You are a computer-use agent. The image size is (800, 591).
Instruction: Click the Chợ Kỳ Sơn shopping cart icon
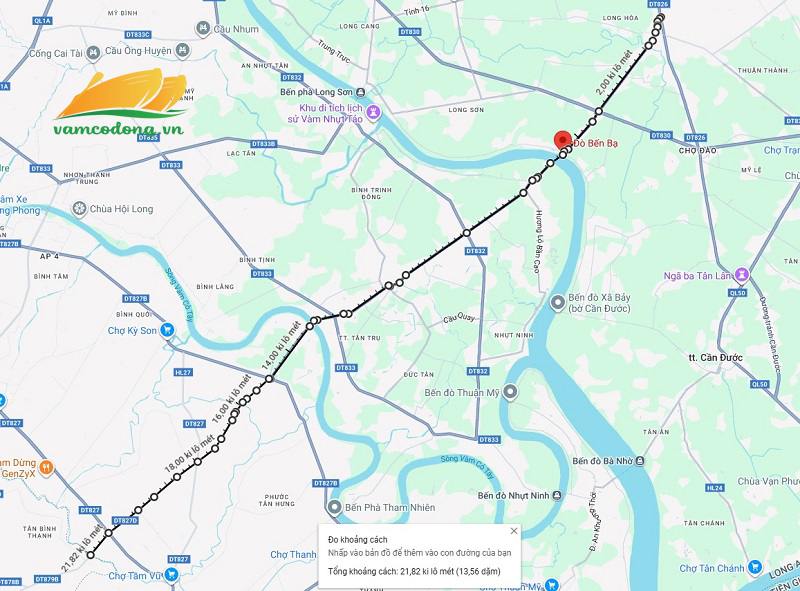166,330
